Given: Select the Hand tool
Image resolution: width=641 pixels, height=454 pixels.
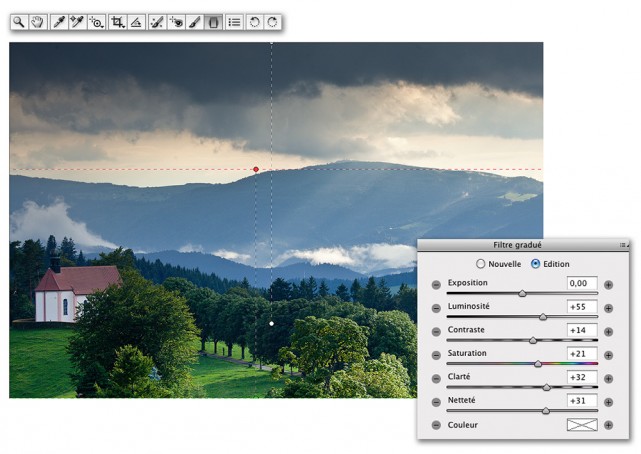Looking at the screenshot, I should [38, 22].
